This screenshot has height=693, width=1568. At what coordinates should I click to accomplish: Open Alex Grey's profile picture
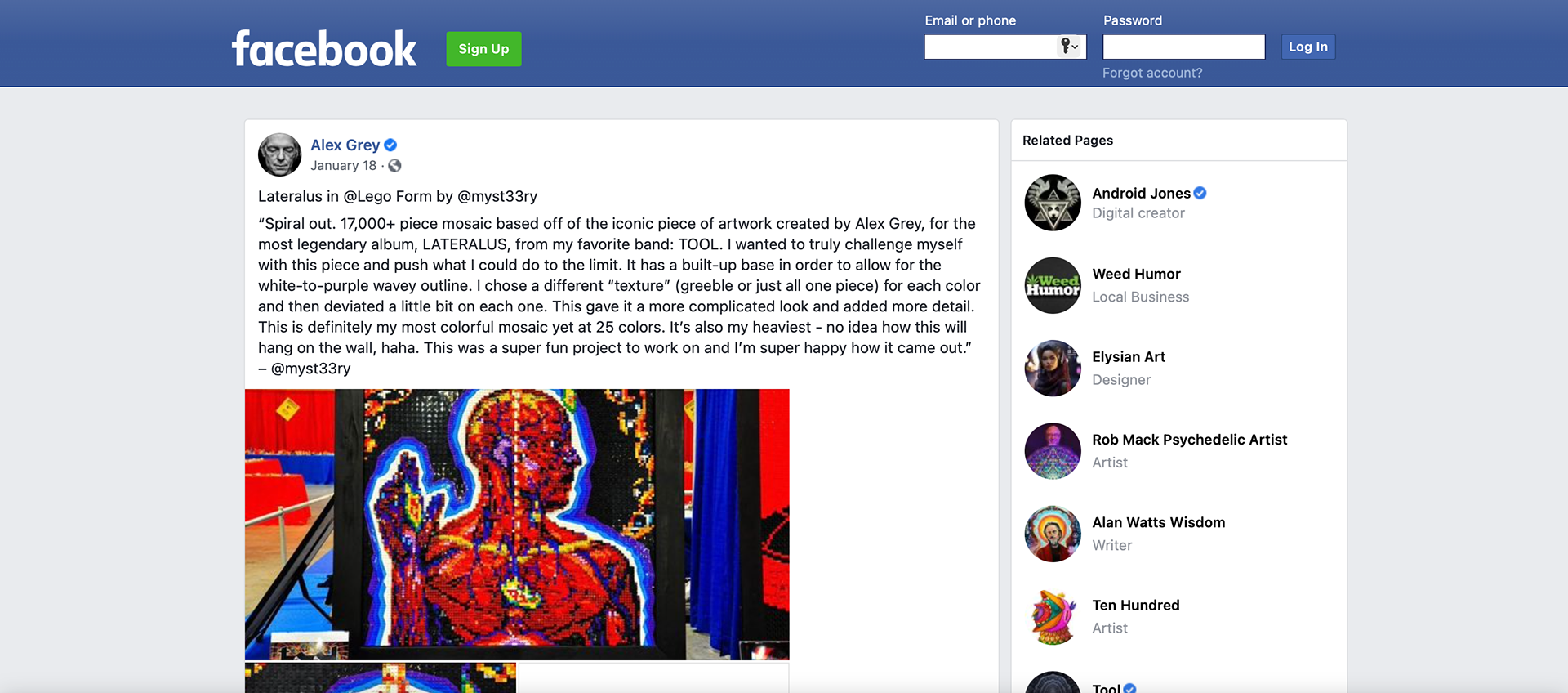(x=280, y=154)
